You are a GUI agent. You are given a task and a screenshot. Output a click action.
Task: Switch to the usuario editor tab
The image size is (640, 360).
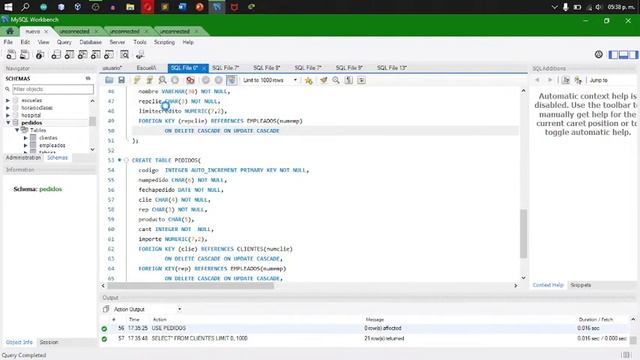tap(112, 68)
